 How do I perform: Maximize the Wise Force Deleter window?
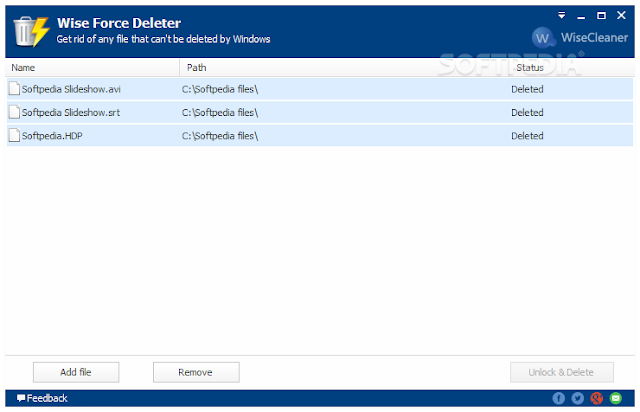click(601, 16)
